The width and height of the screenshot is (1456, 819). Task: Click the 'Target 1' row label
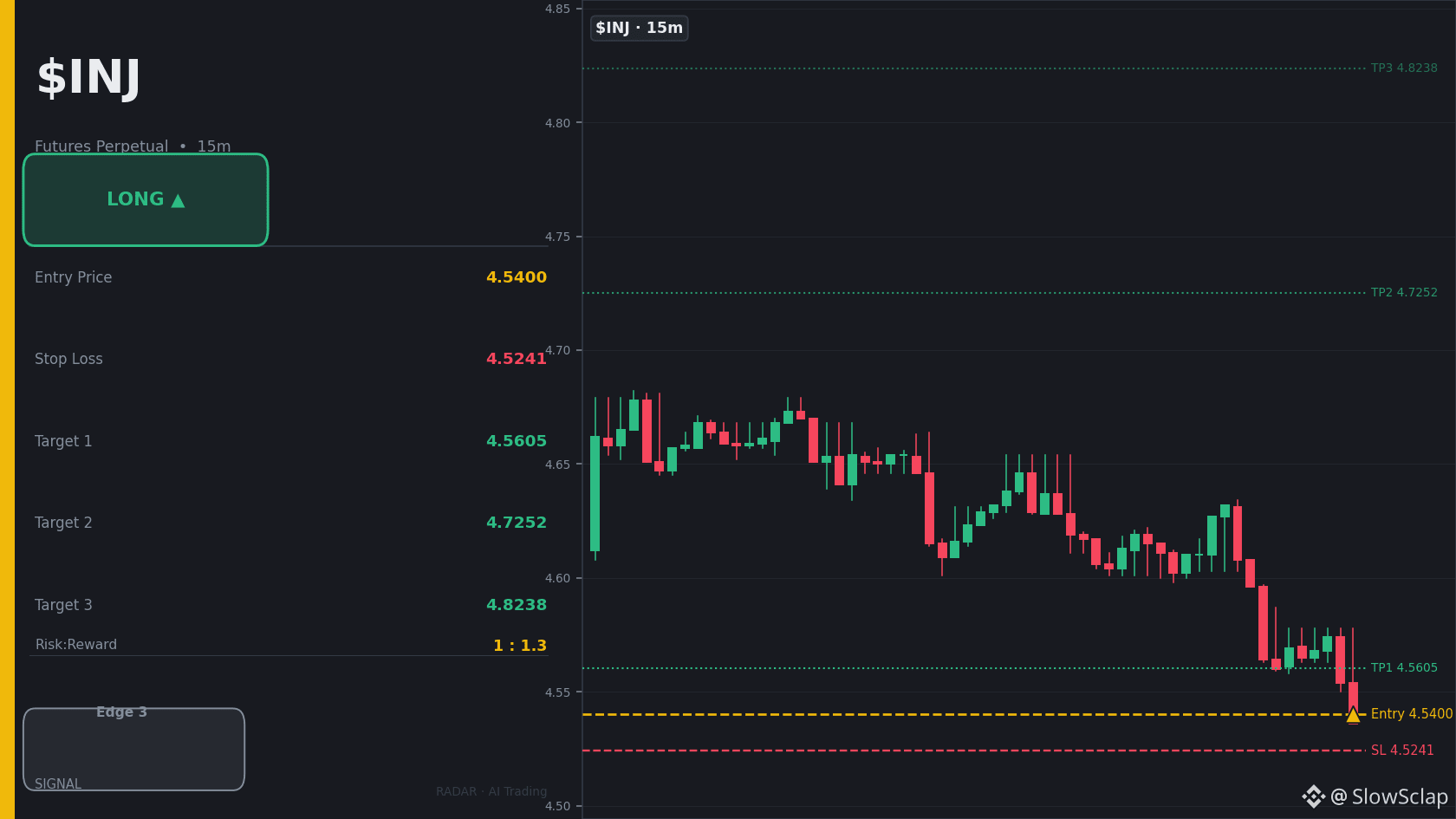click(63, 441)
